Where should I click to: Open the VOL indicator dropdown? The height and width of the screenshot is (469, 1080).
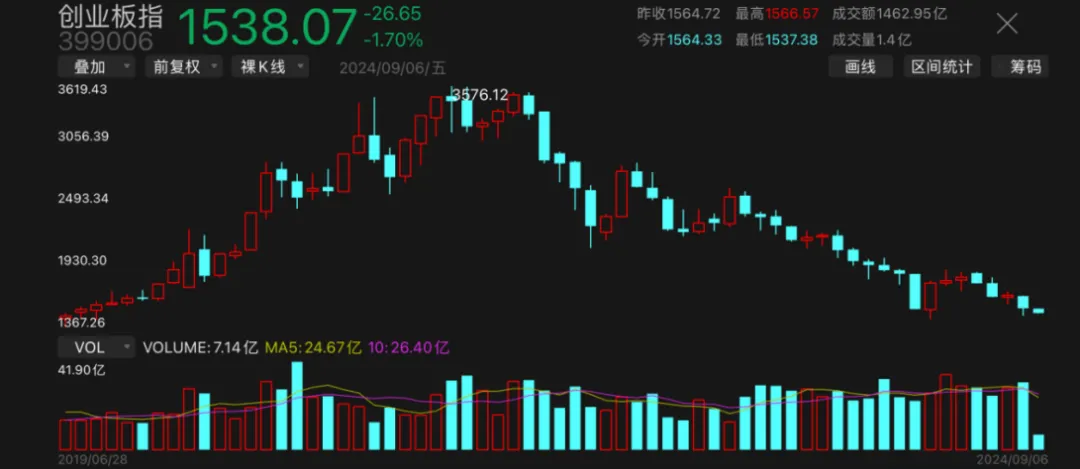[96, 347]
